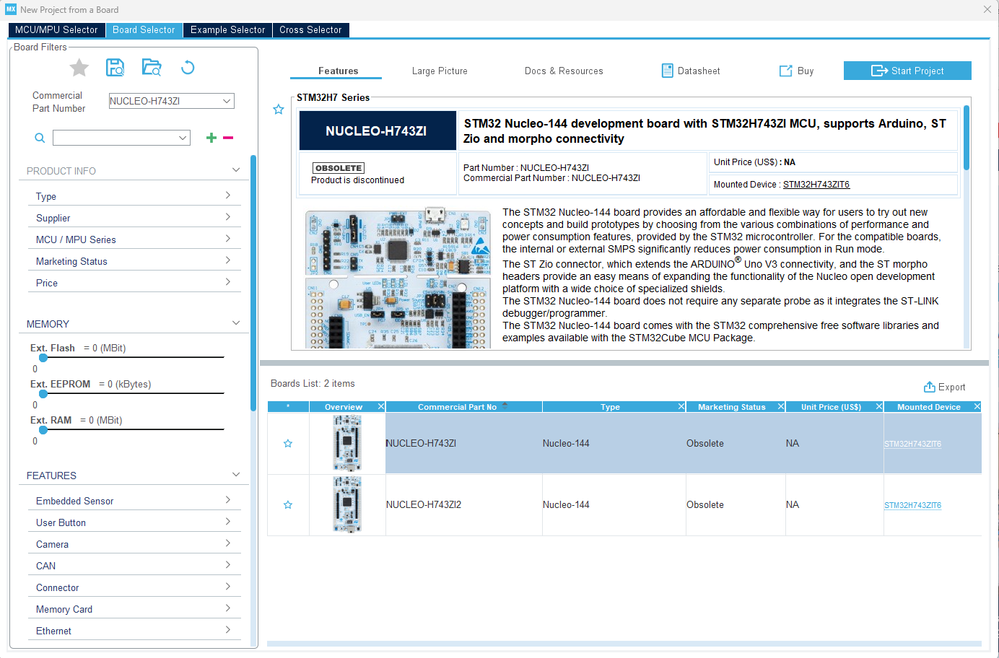This screenshot has height=658, width=999.
Task: Open the Buy link icon
Action: (786, 71)
